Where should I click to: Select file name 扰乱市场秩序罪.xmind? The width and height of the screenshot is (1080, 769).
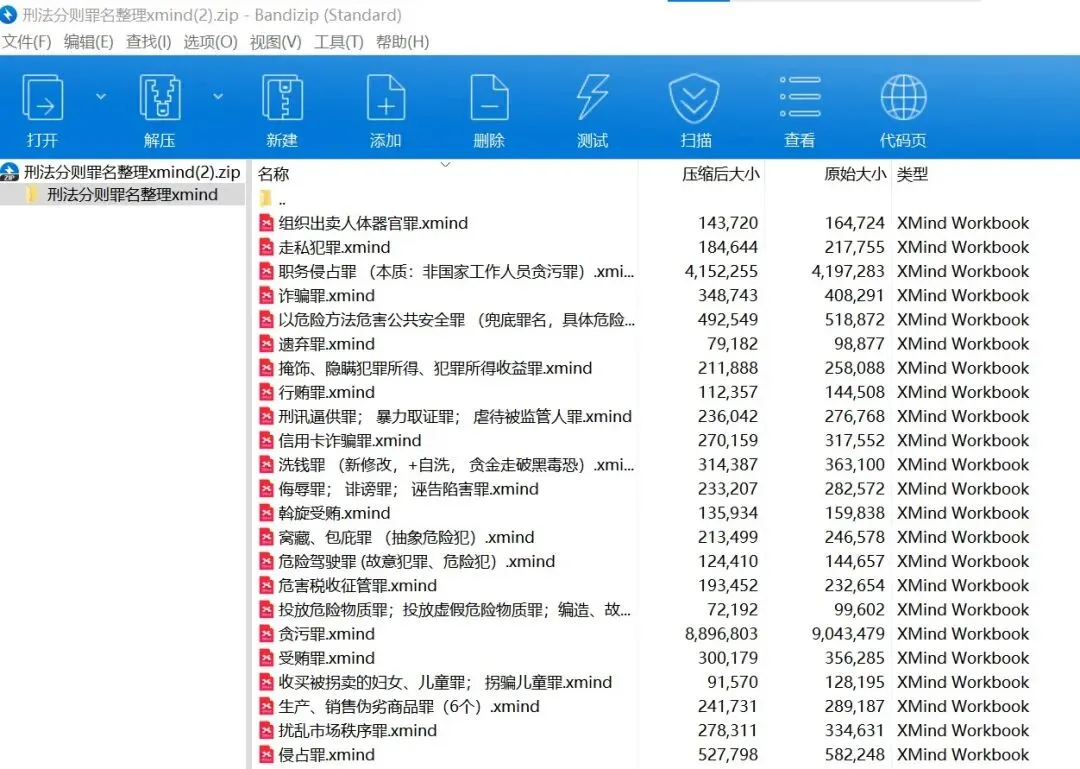(357, 730)
